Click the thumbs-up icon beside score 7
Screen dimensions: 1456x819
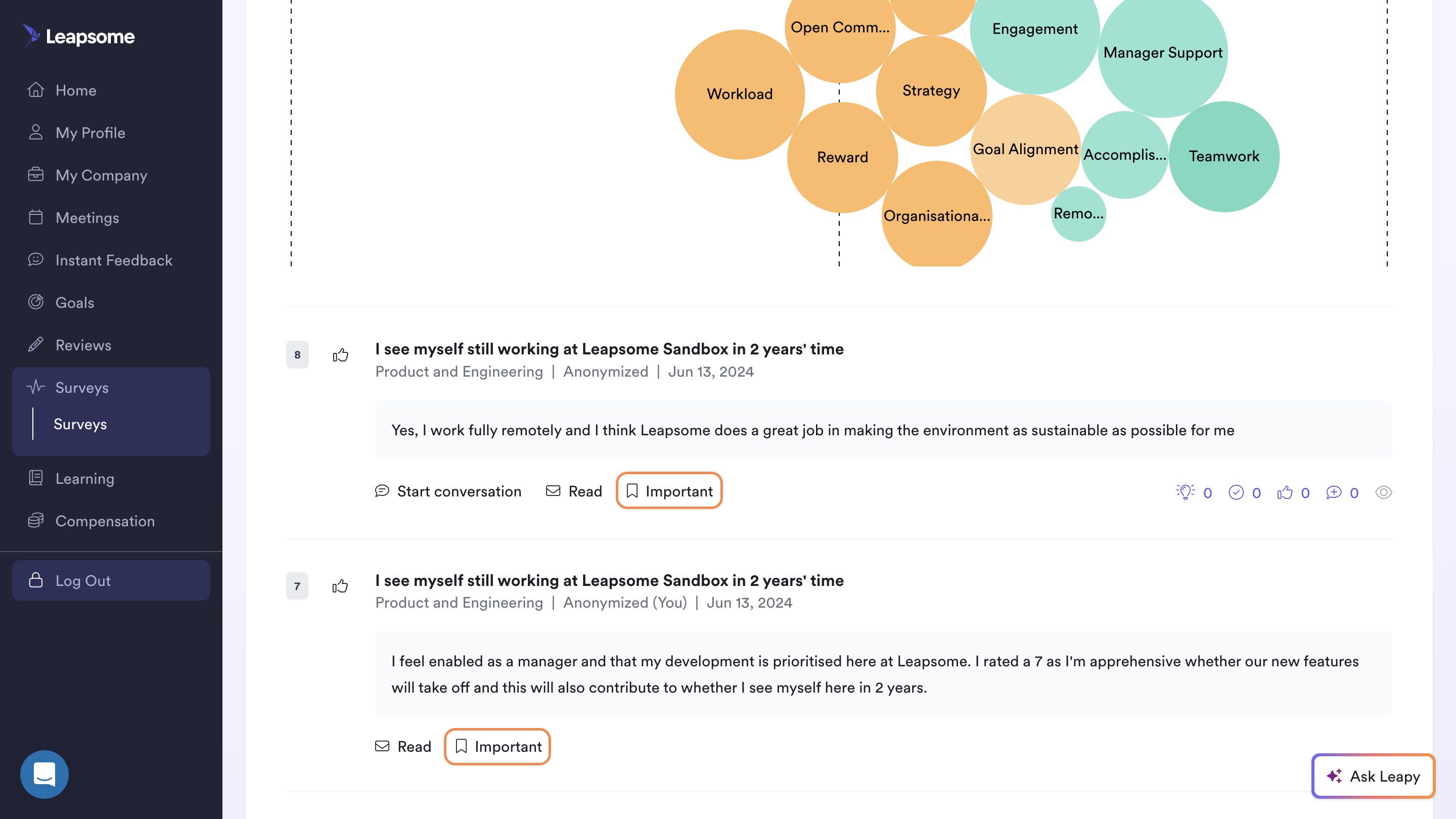click(x=340, y=586)
